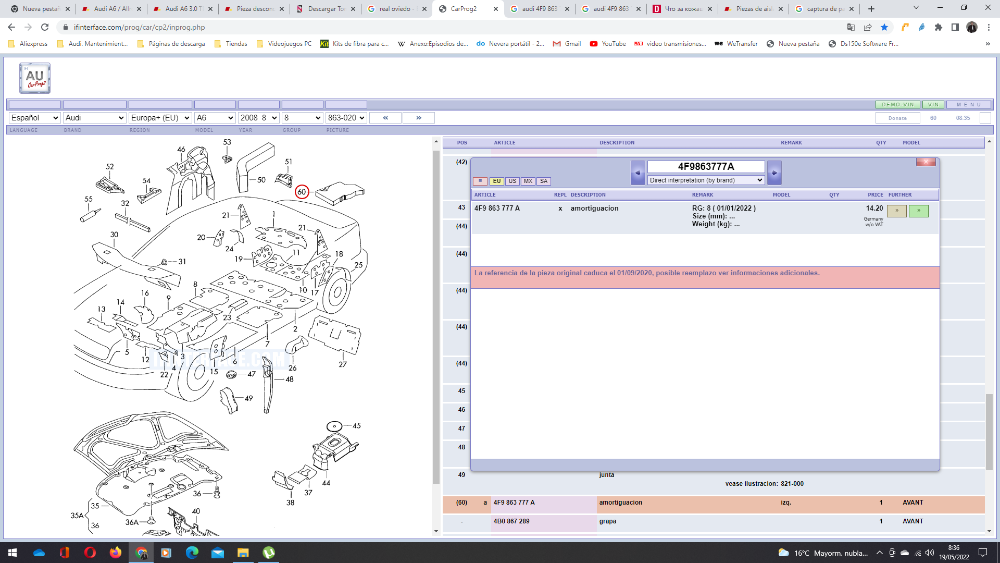Go back in browser history

(11, 27)
